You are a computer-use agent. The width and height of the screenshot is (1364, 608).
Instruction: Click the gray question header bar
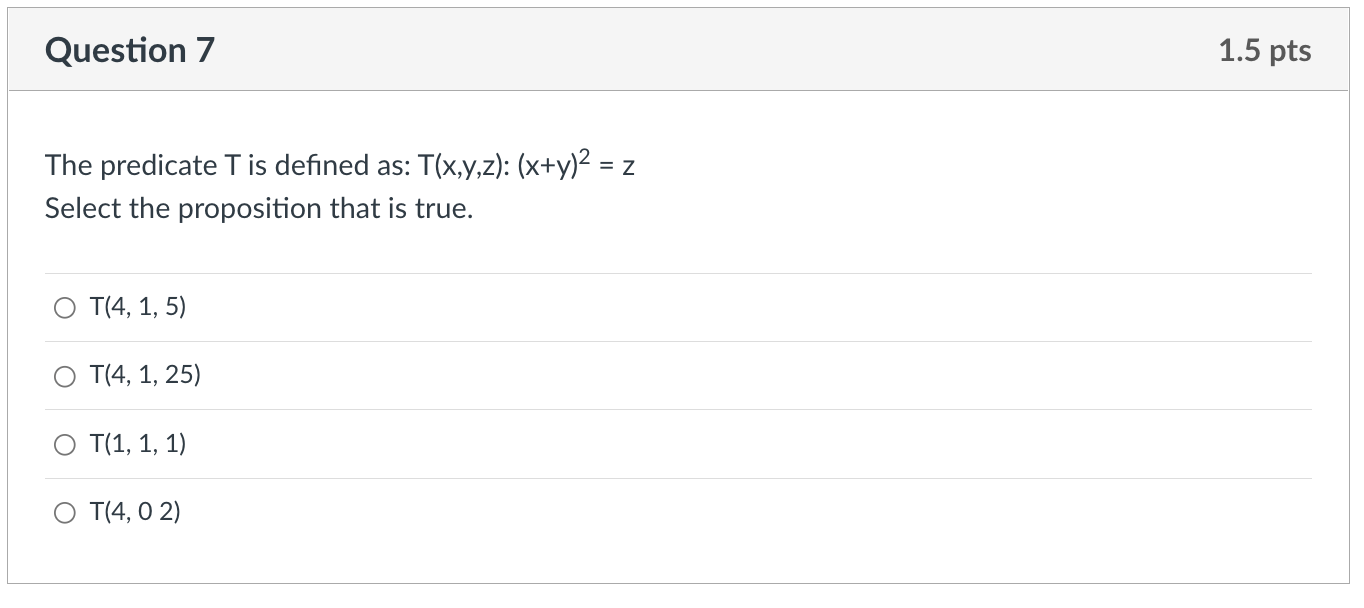click(x=680, y=49)
